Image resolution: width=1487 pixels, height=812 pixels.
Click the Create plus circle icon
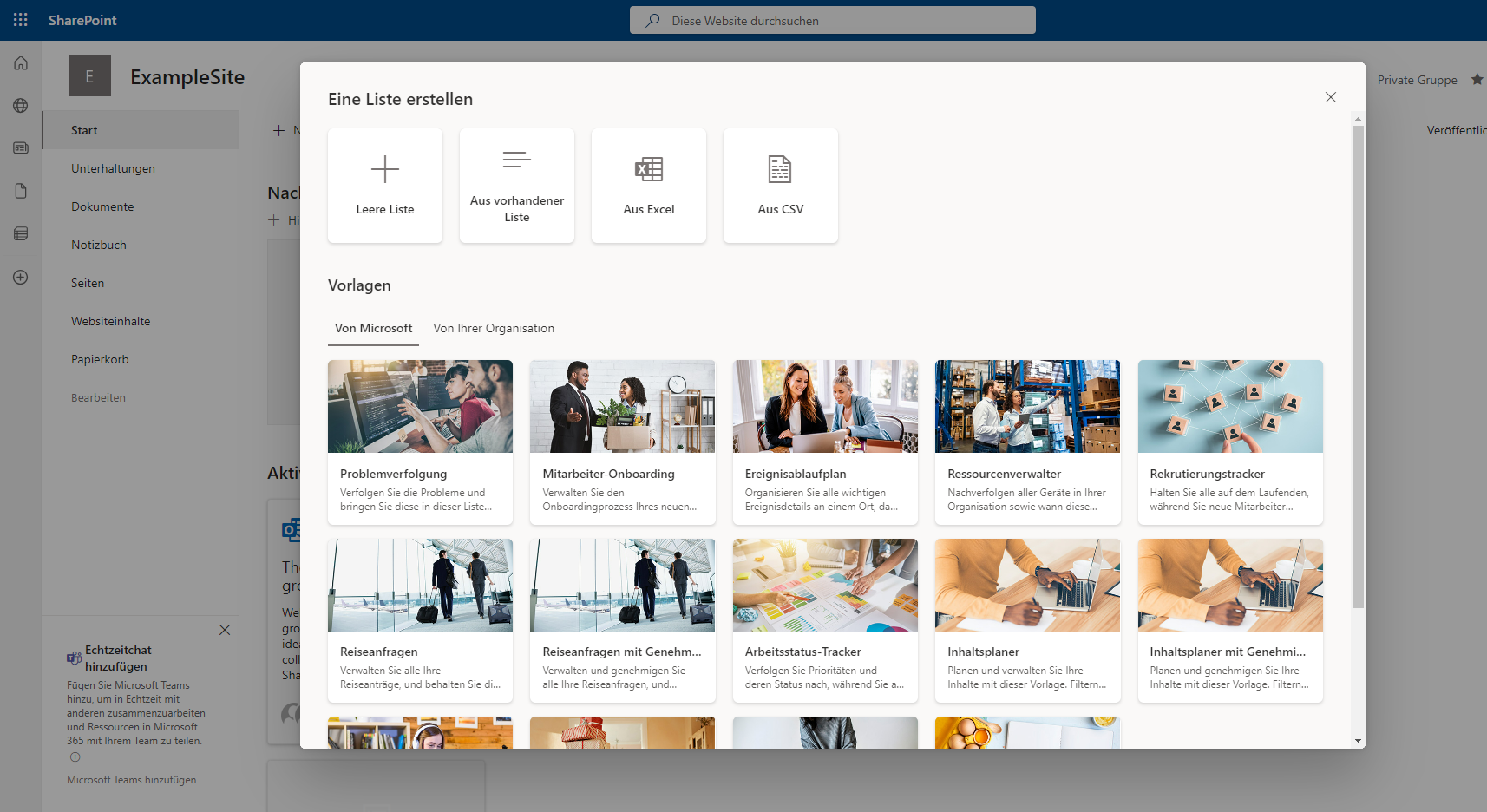(x=21, y=278)
